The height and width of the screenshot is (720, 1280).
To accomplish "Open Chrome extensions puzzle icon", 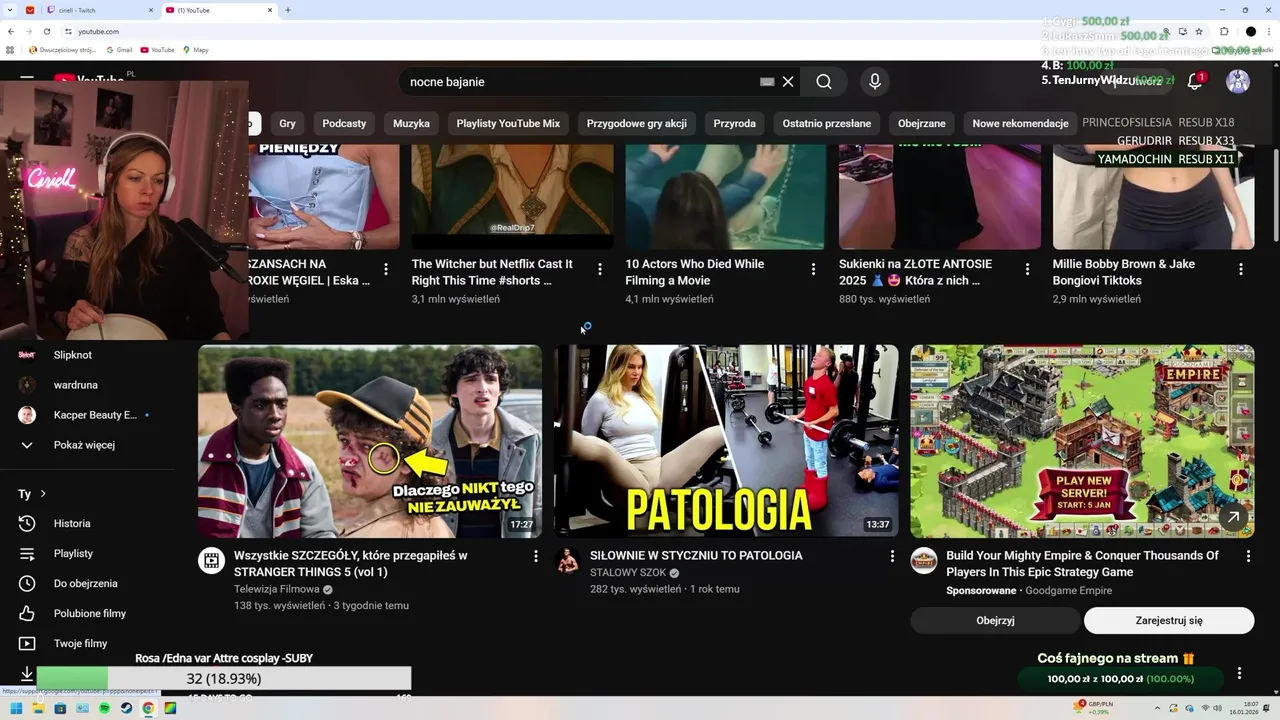I will point(1224,31).
